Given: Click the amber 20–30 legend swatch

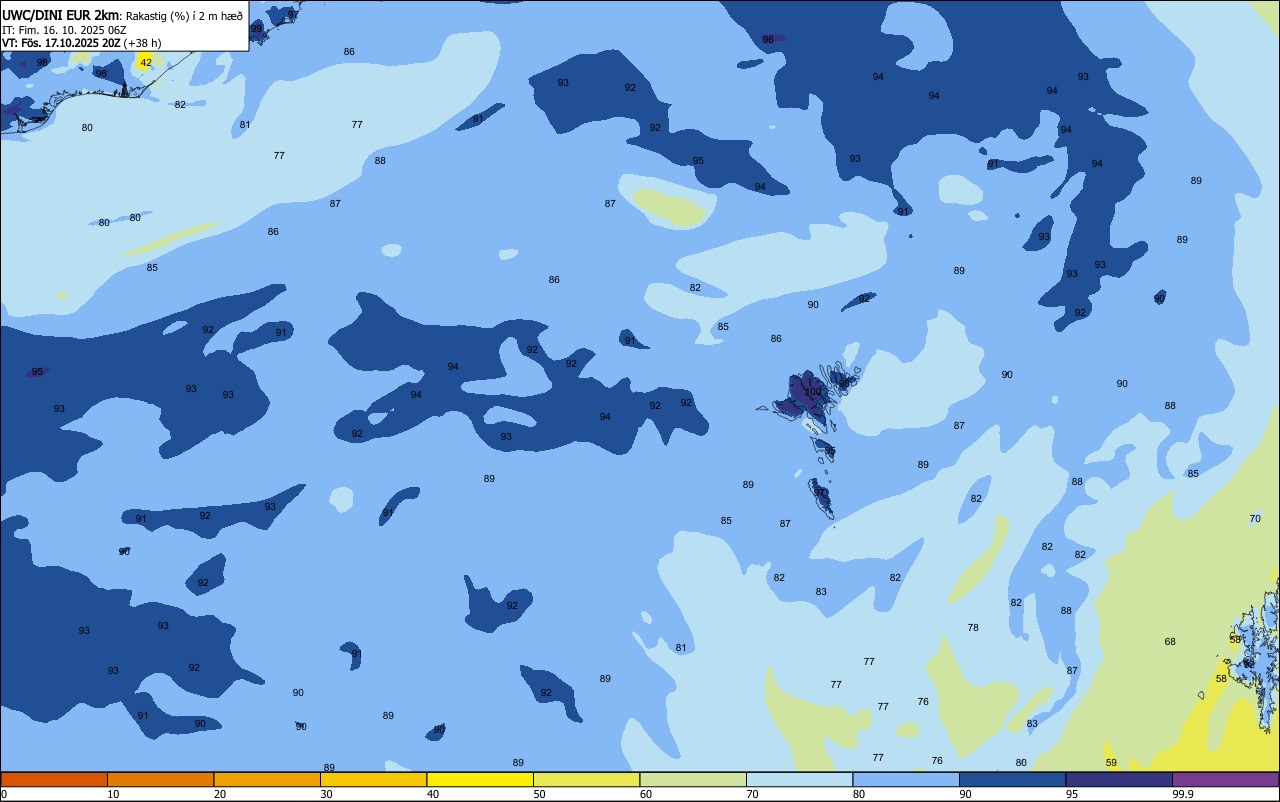Looking at the screenshot, I should click(267, 779).
